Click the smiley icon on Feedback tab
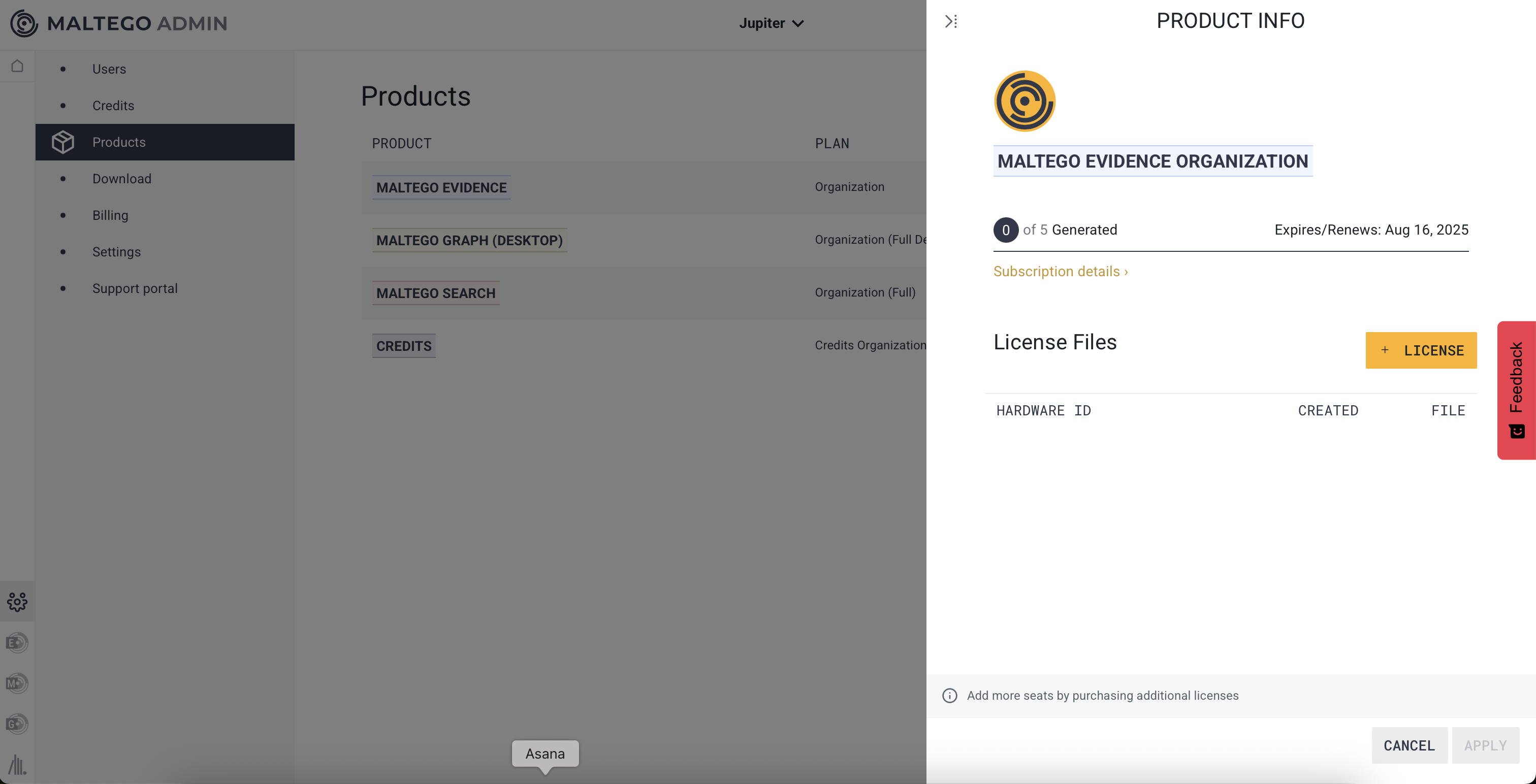The image size is (1536, 784). (x=1517, y=431)
